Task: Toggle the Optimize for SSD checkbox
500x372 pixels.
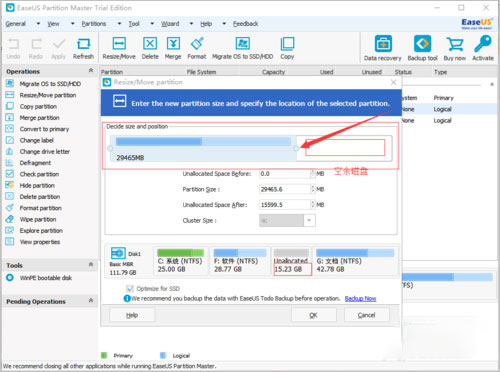Action: [x=130, y=289]
